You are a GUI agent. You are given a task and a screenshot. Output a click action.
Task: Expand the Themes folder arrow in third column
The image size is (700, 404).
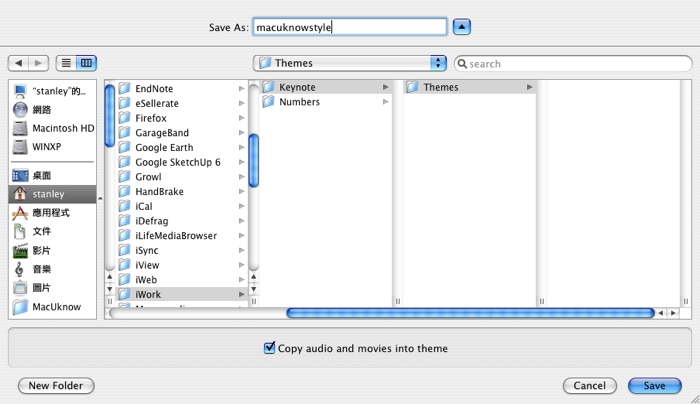coord(529,87)
